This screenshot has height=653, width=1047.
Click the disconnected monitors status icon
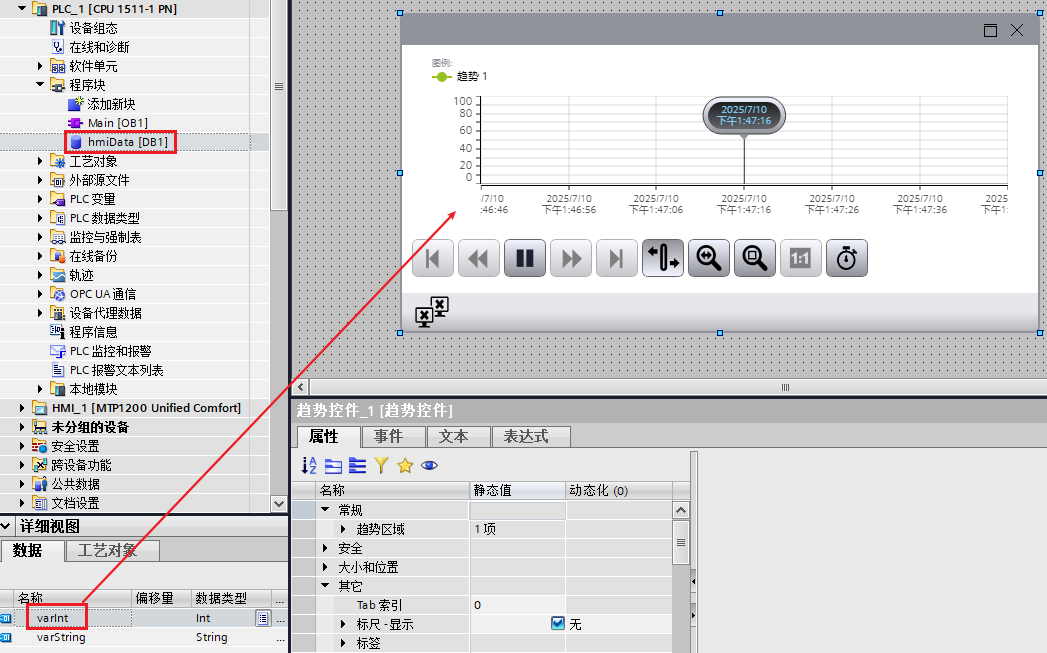pos(432,312)
